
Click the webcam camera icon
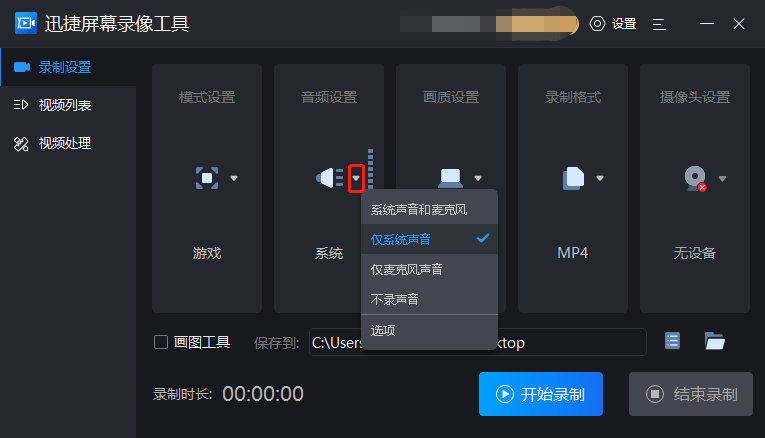coord(694,178)
